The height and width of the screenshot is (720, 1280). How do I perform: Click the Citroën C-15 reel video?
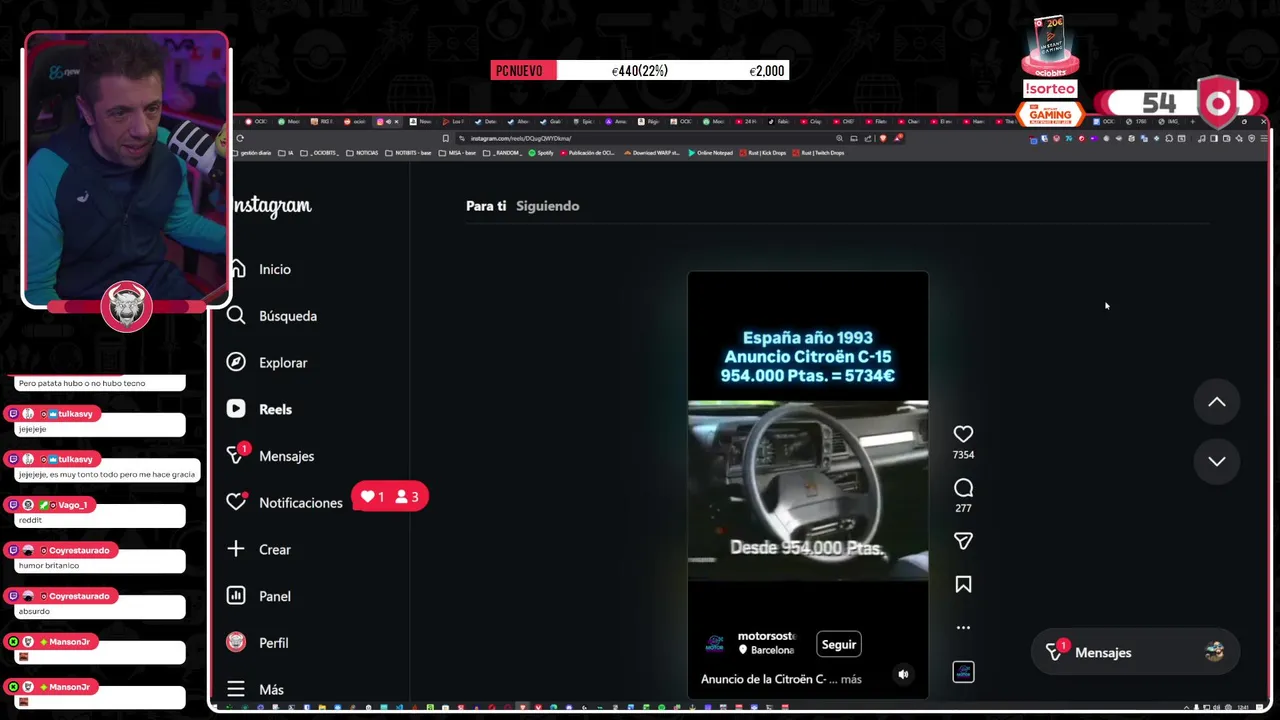pos(808,485)
